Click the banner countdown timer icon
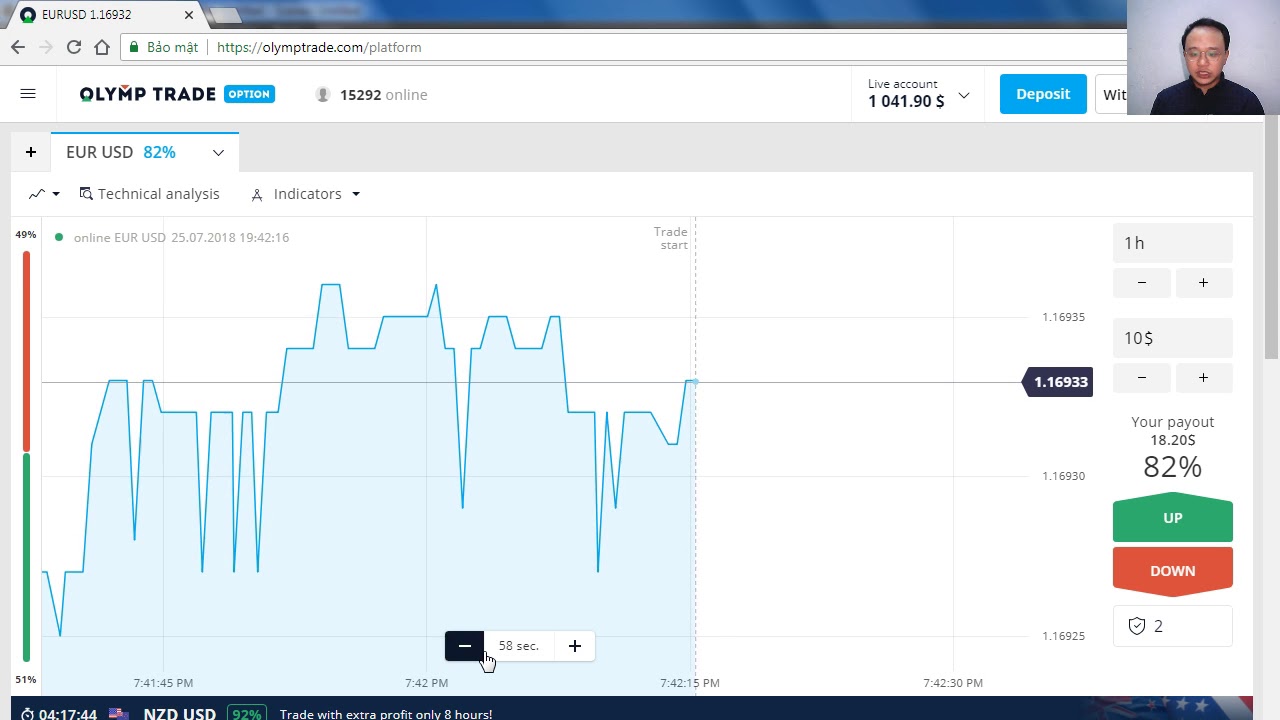Image resolution: width=1280 pixels, height=720 pixels. [28, 714]
